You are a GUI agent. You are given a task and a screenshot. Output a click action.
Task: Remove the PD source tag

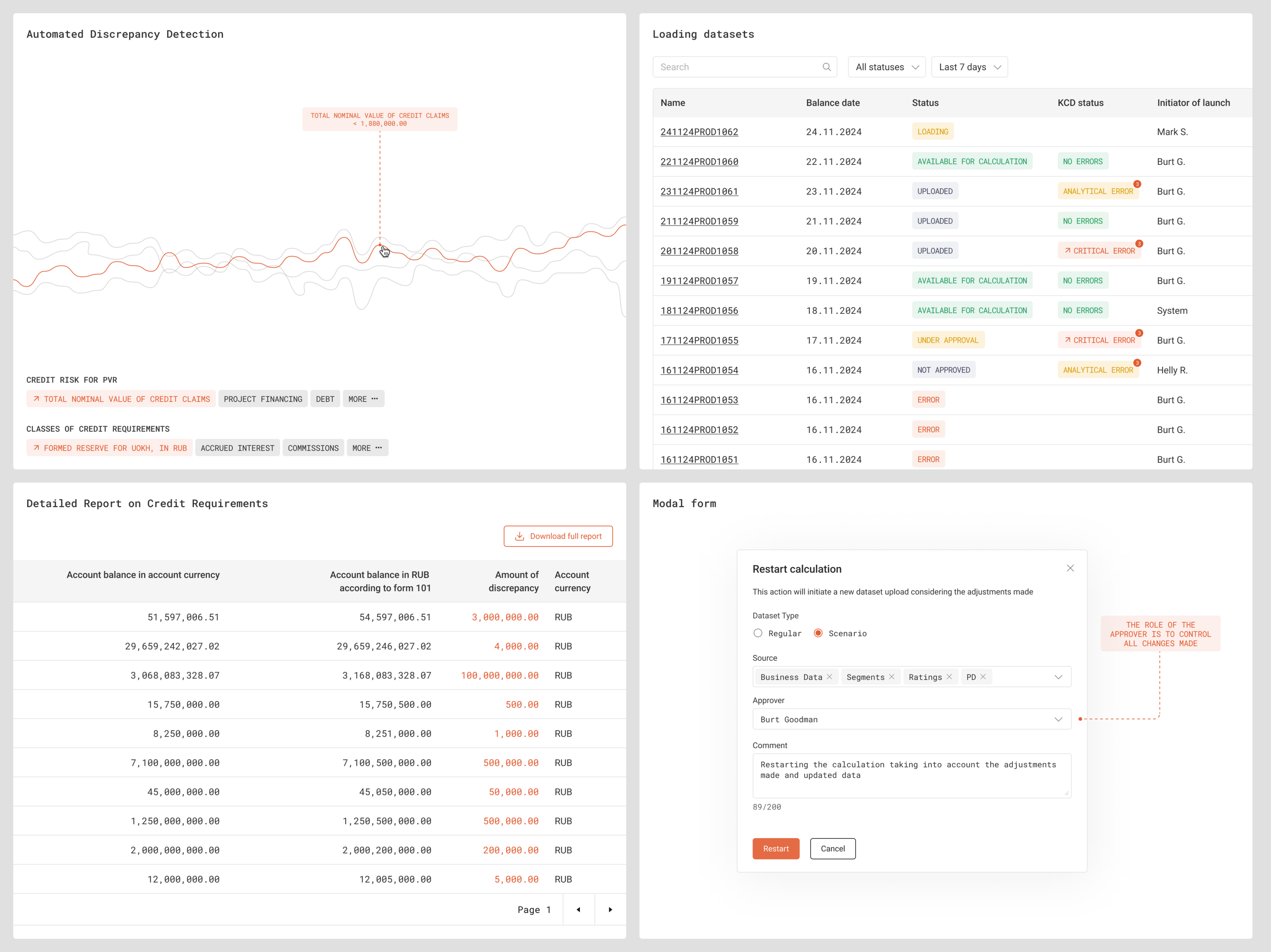pos(983,677)
